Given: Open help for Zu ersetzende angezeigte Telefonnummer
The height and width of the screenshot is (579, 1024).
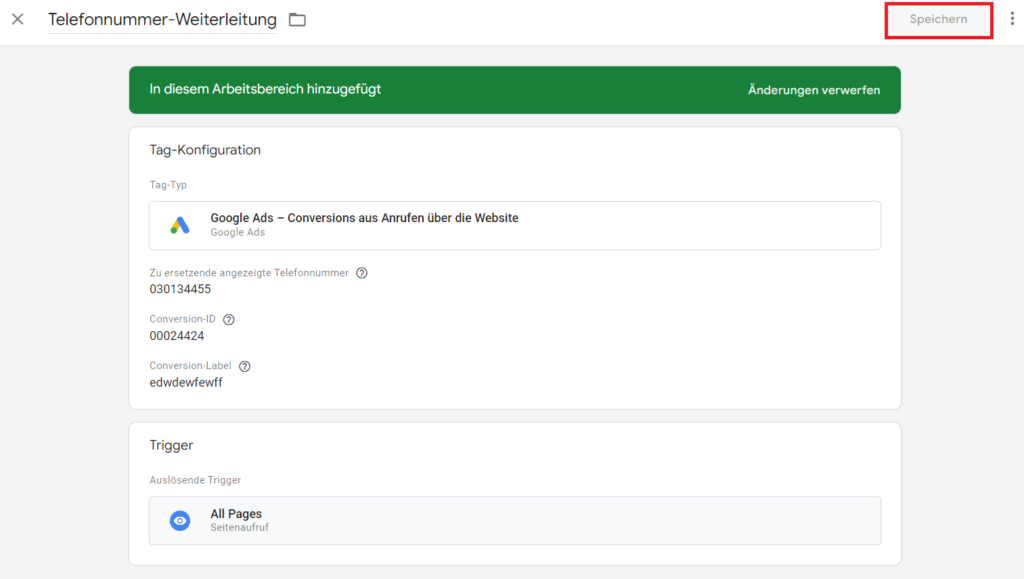Looking at the screenshot, I should pos(362,273).
